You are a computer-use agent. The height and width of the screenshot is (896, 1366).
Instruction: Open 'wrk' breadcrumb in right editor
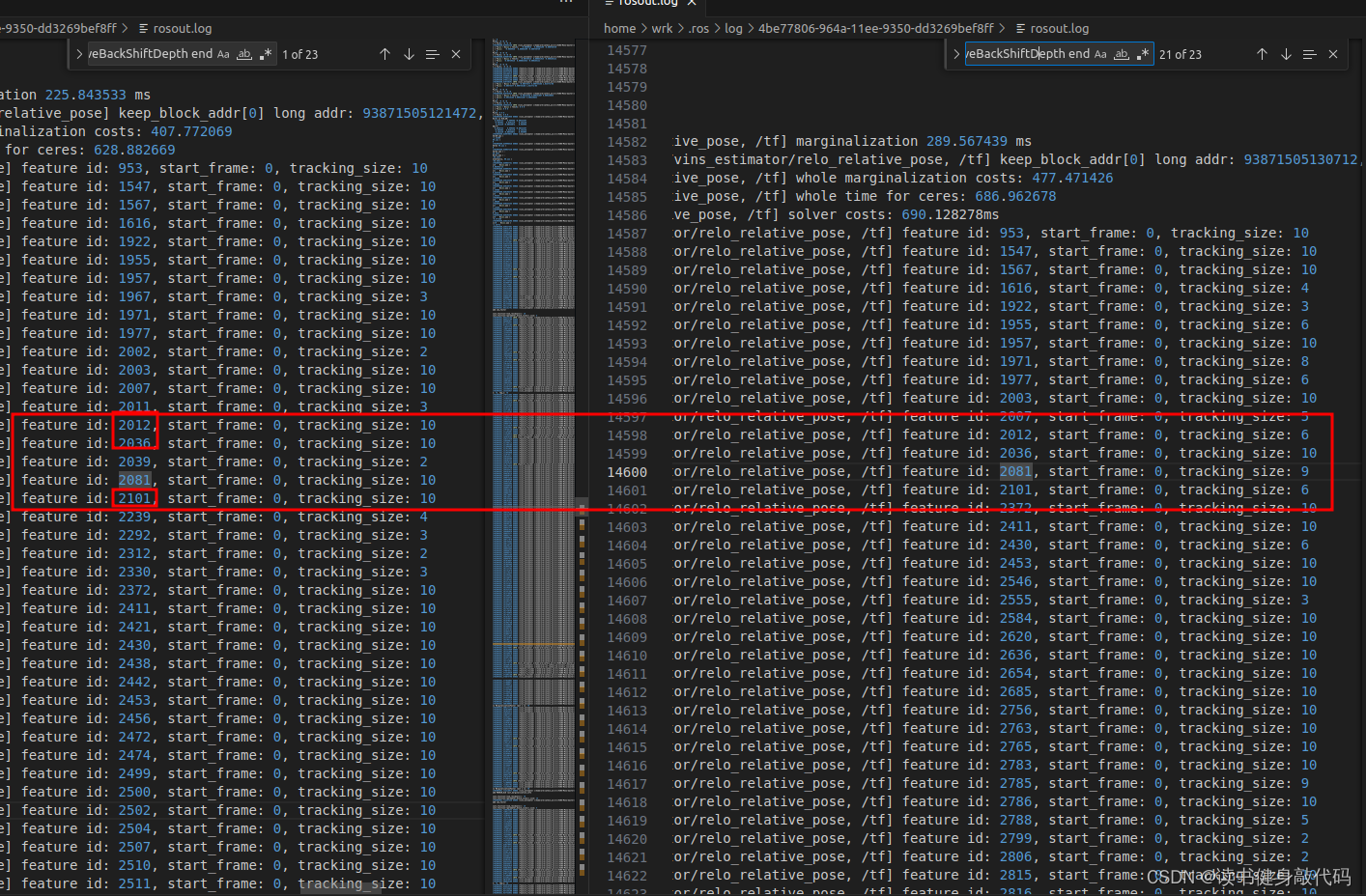(x=662, y=29)
